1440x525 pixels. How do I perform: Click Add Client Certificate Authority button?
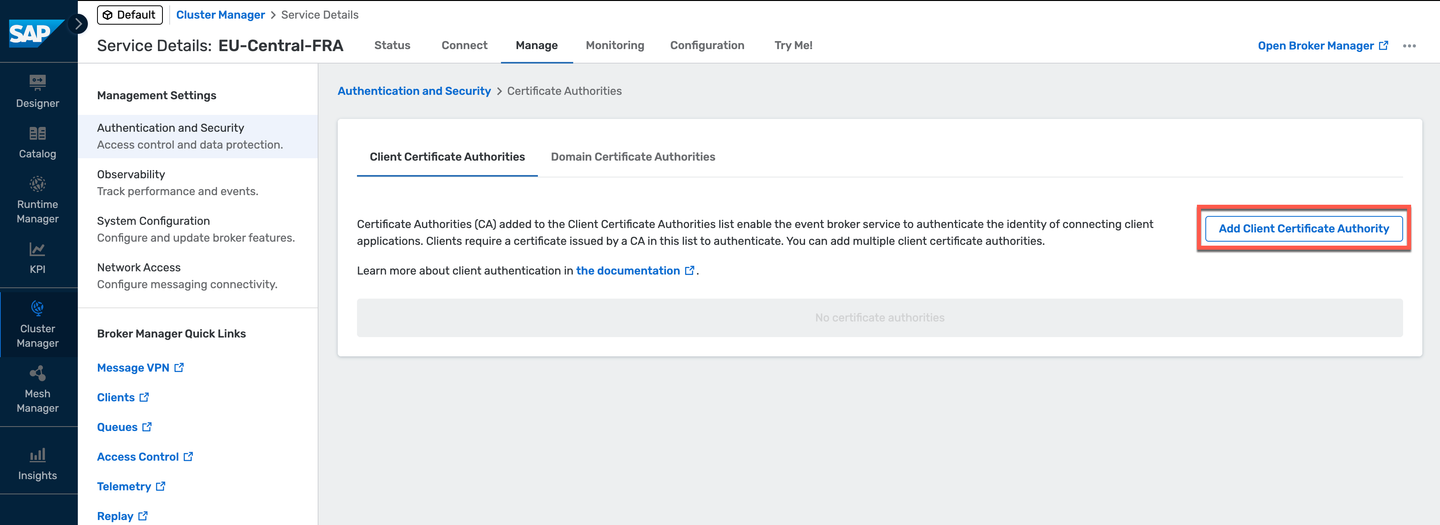1304,229
